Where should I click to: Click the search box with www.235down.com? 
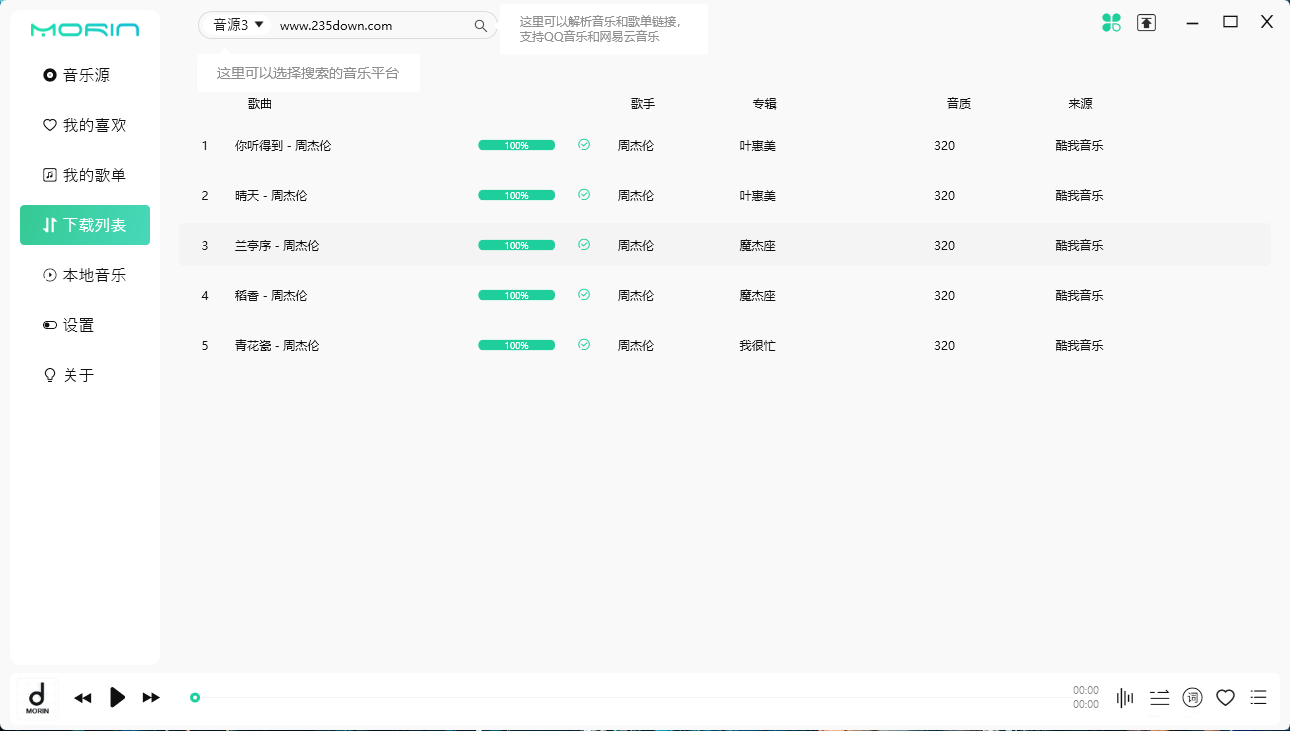click(x=372, y=26)
